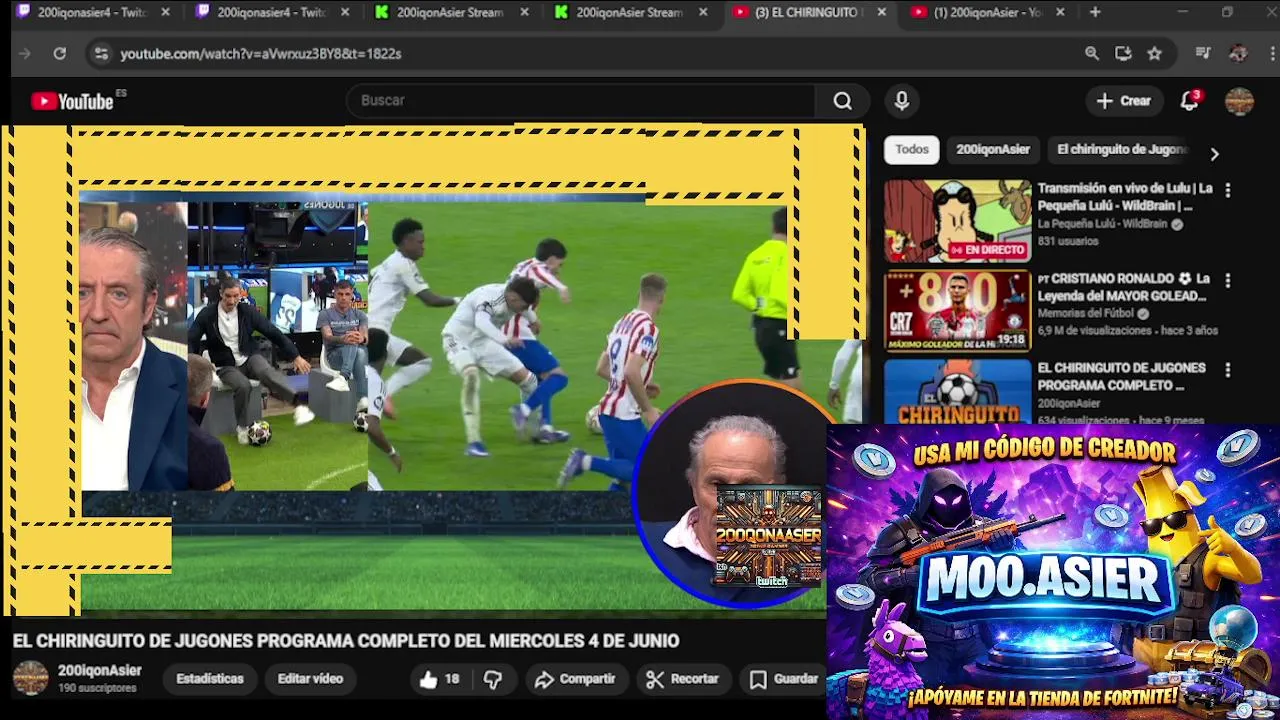Open the YouTube account avatar menu
This screenshot has width=1280, height=720.
click(x=1239, y=101)
